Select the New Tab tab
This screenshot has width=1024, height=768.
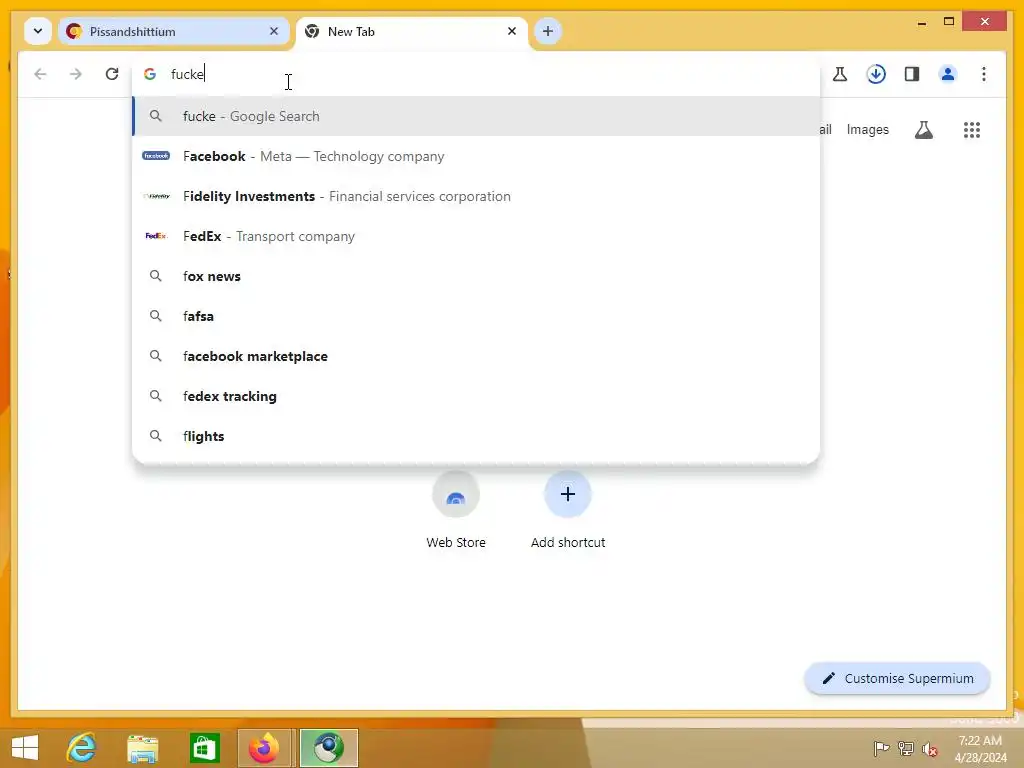coord(411,31)
